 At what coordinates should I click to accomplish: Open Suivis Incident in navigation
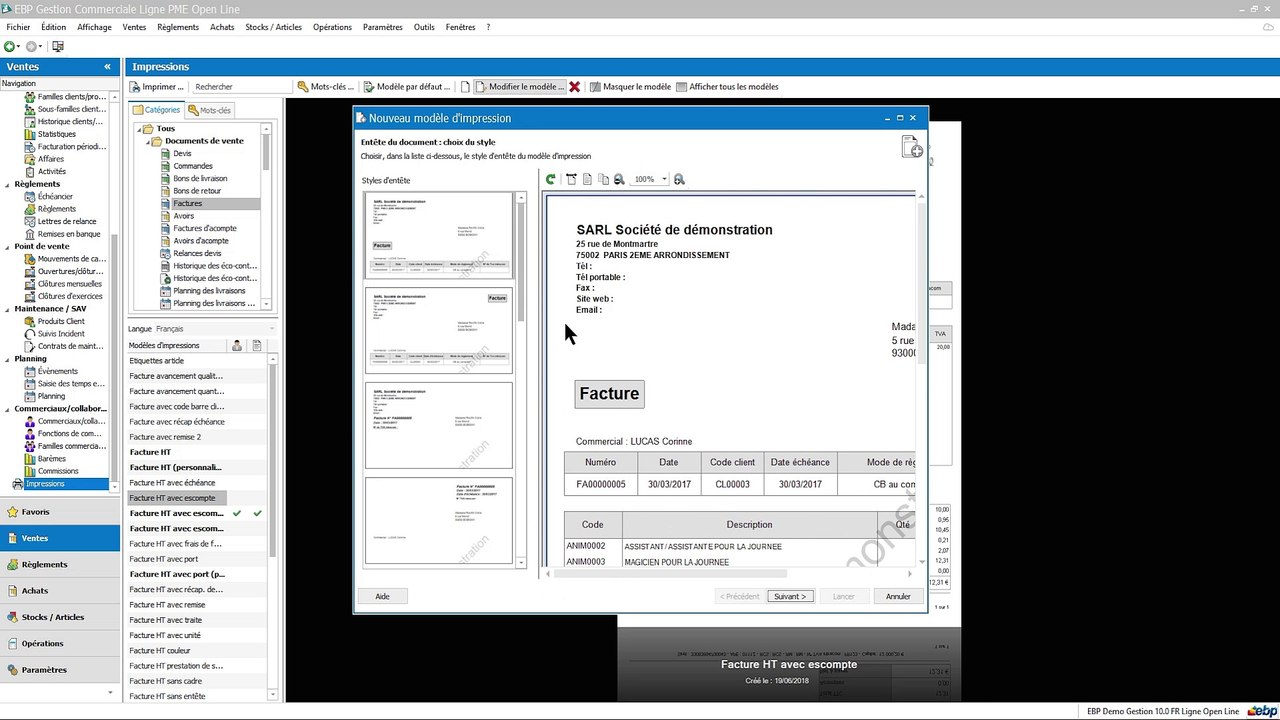click(61, 334)
